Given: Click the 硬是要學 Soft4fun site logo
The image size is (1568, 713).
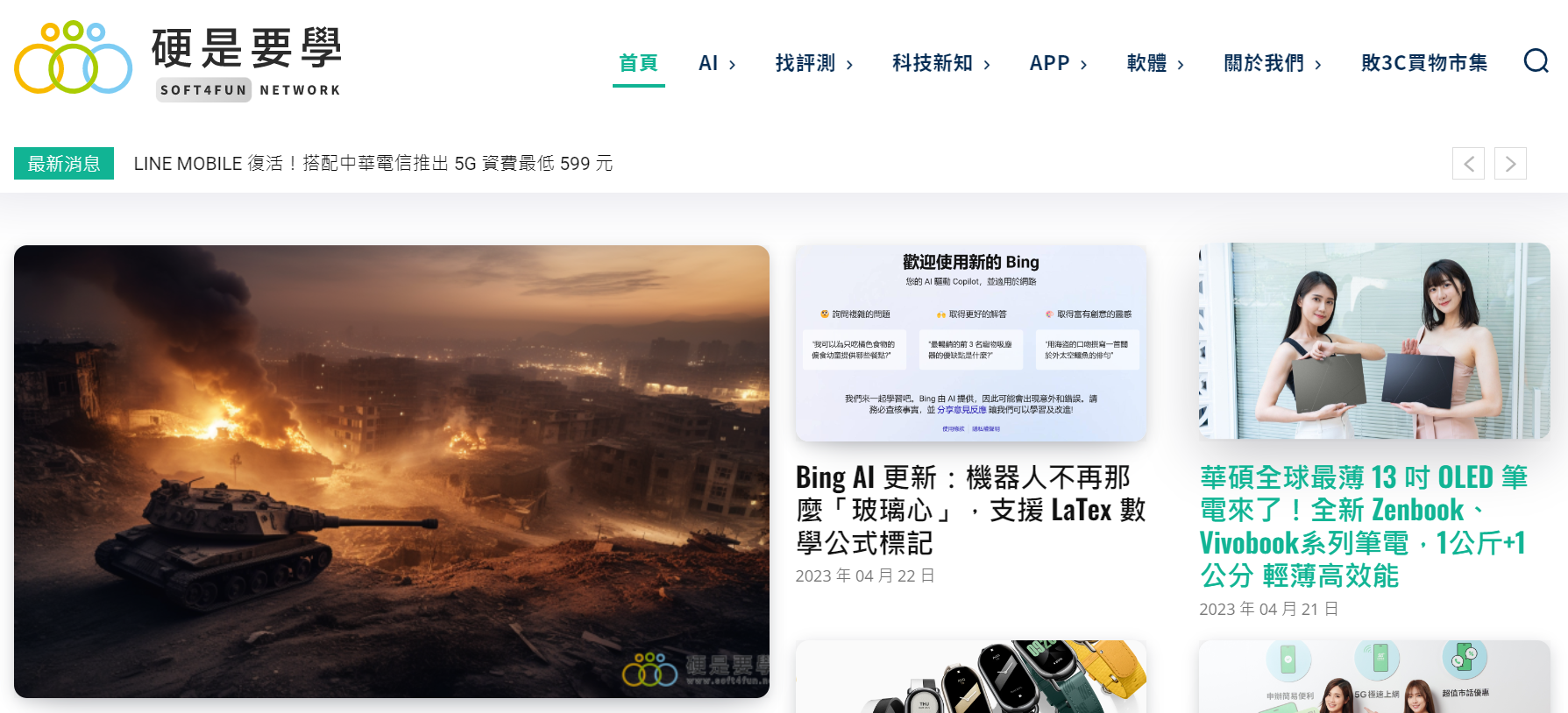Looking at the screenshot, I should click(178, 60).
